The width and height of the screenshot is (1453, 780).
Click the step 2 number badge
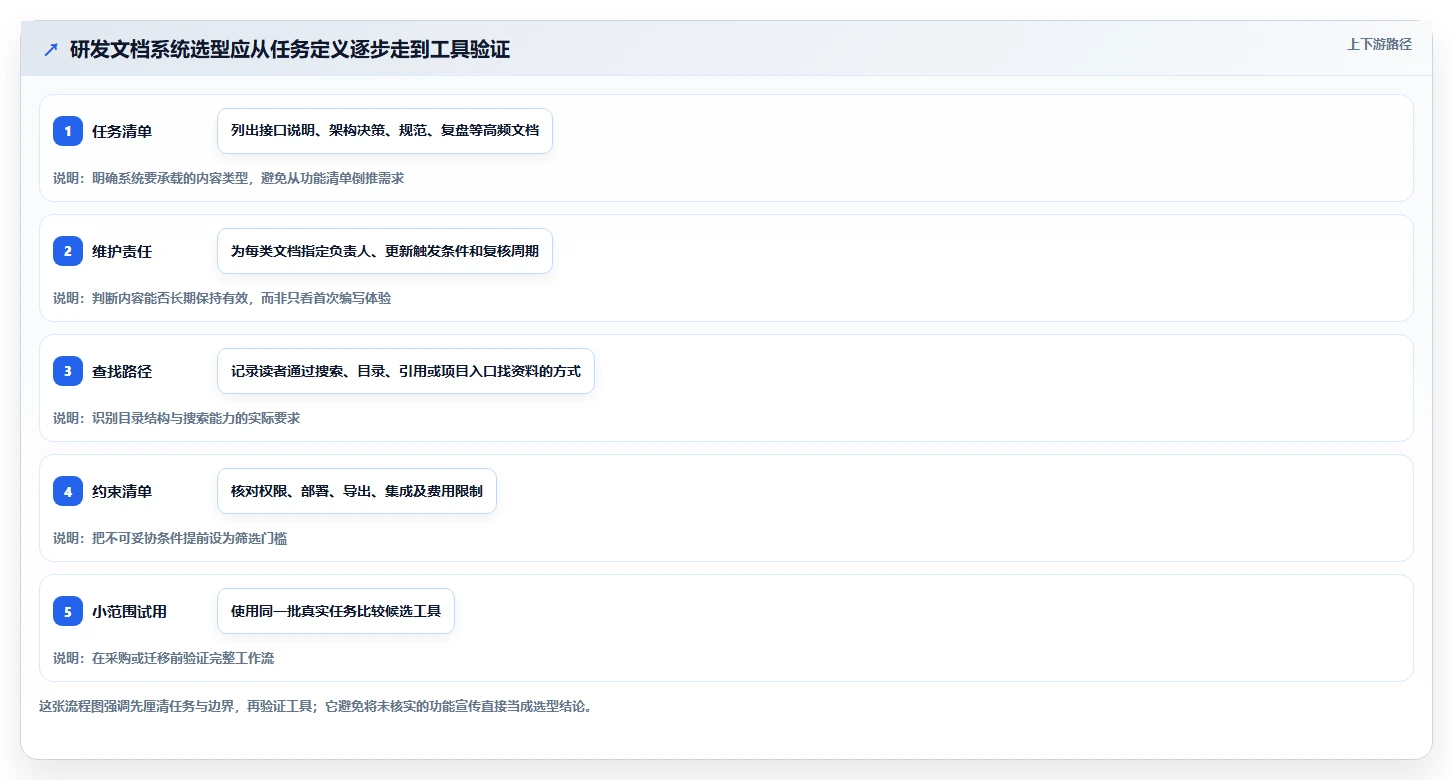68,251
